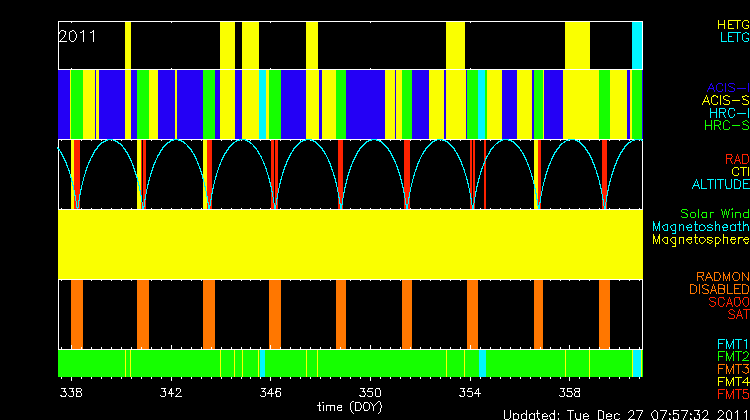Click the RADMON legend label

pos(721,277)
